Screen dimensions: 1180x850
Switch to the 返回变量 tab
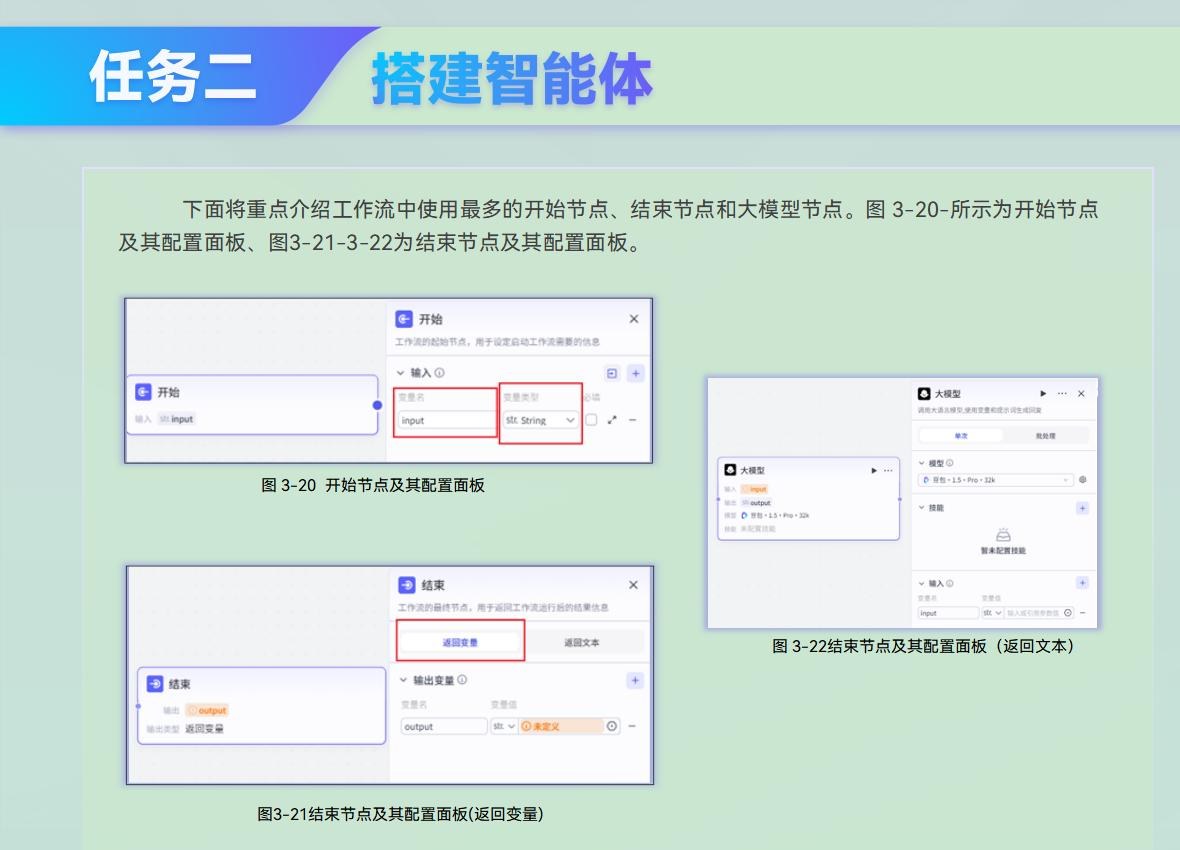[x=460, y=642]
